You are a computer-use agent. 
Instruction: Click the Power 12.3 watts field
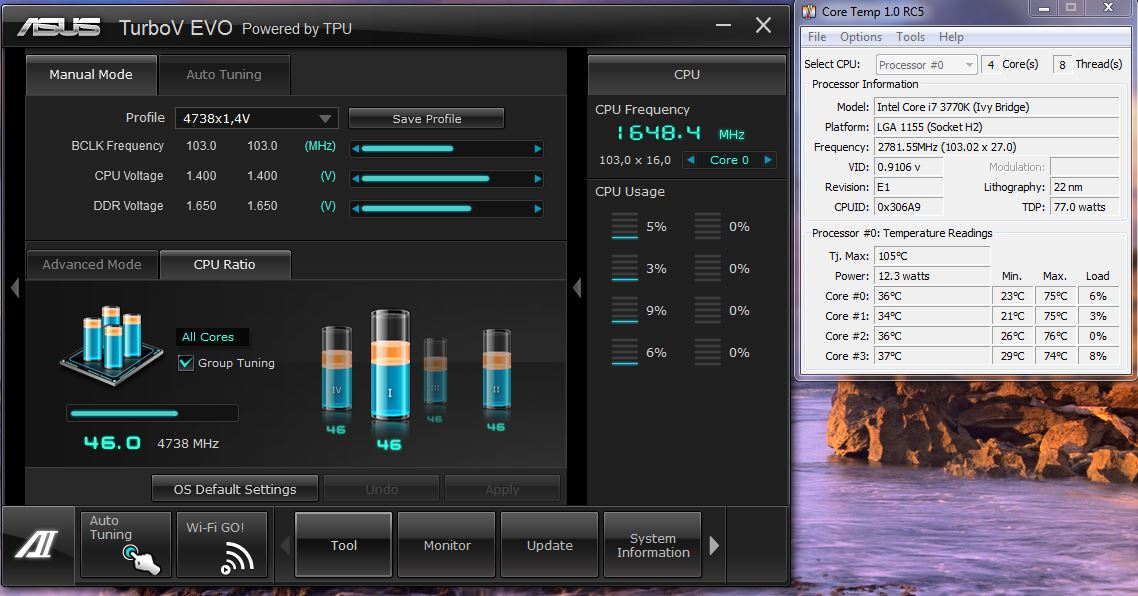932,276
